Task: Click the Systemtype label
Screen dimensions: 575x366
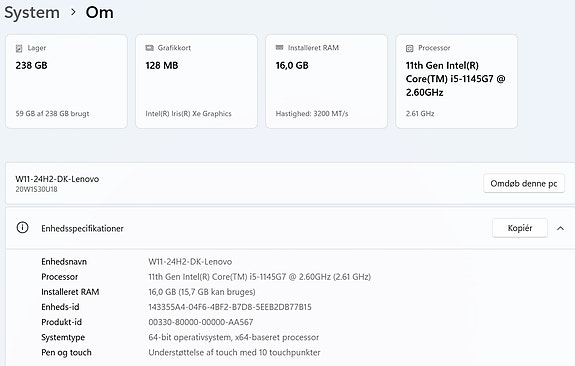Action: (63, 337)
